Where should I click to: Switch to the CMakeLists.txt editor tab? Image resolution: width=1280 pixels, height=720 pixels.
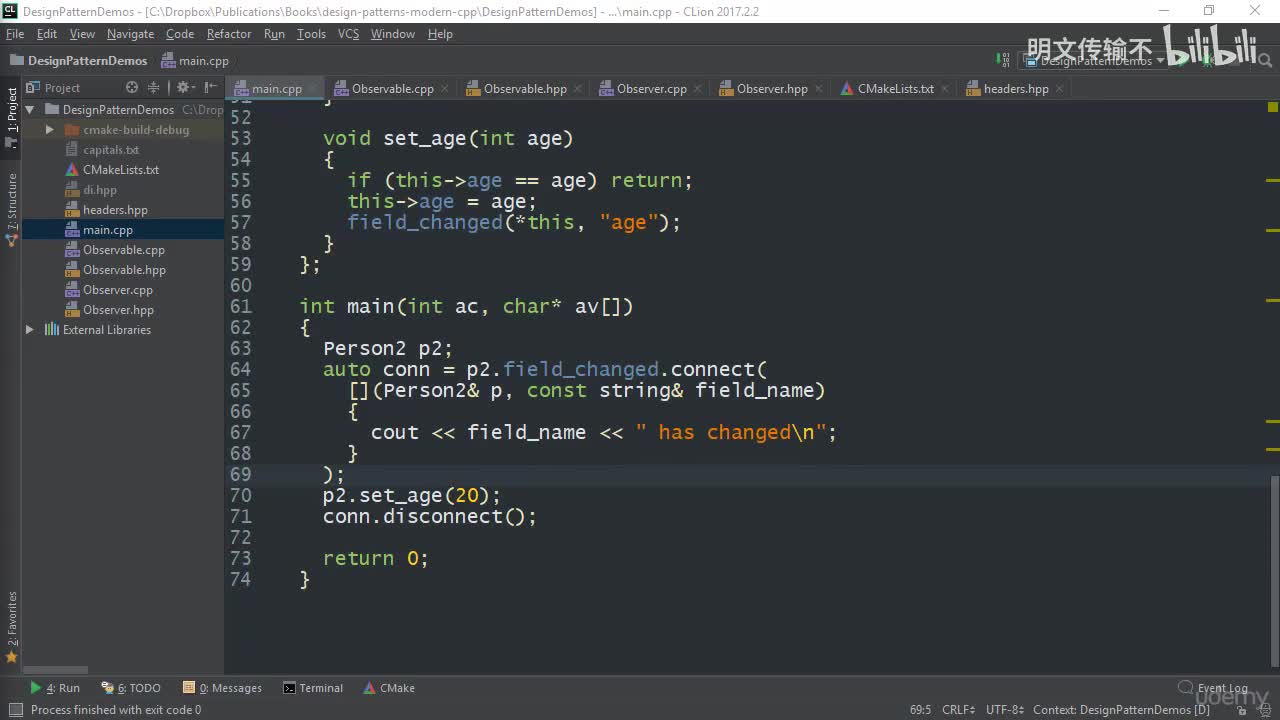(895, 89)
